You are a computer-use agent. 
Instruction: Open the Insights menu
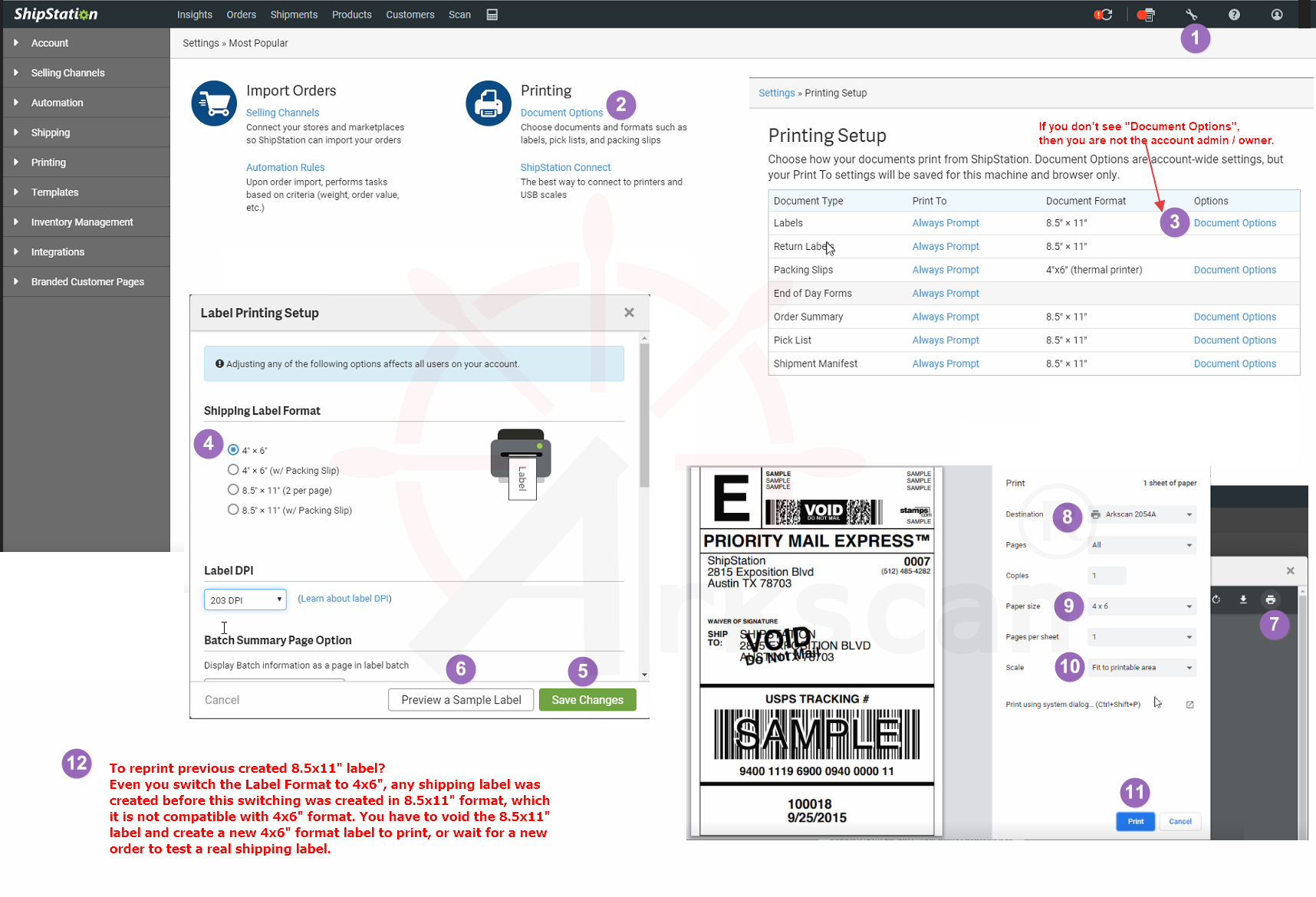pyautogui.click(x=195, y=15)
